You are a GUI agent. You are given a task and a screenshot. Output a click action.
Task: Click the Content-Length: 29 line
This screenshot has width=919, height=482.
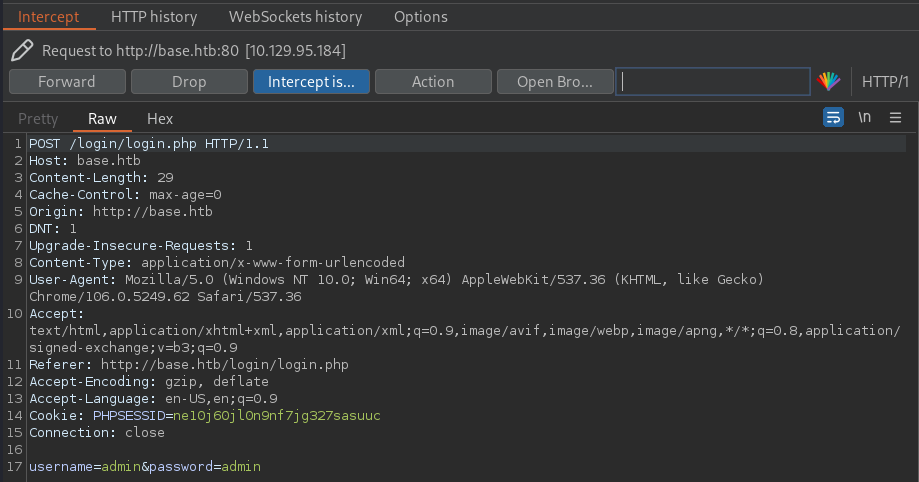[x=101, y=178]
